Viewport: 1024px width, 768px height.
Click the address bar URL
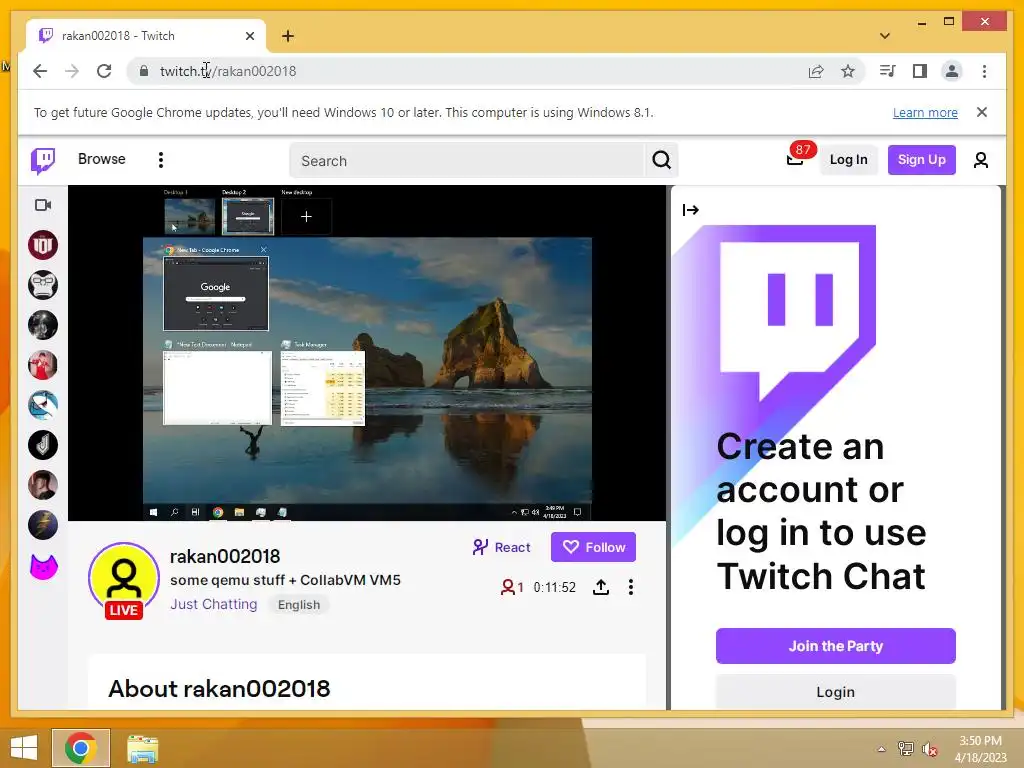tap(228, 71)
